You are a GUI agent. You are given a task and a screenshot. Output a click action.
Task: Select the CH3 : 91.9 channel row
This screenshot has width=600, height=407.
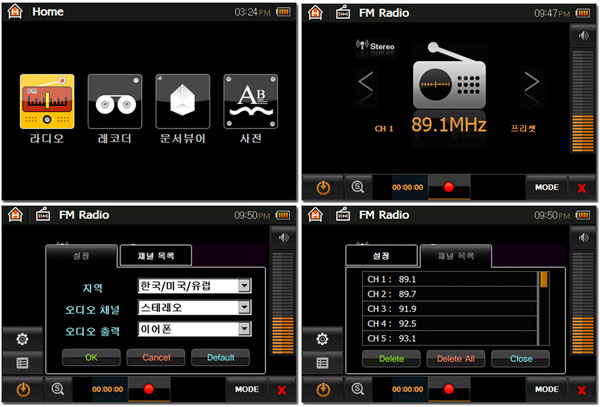450,309
